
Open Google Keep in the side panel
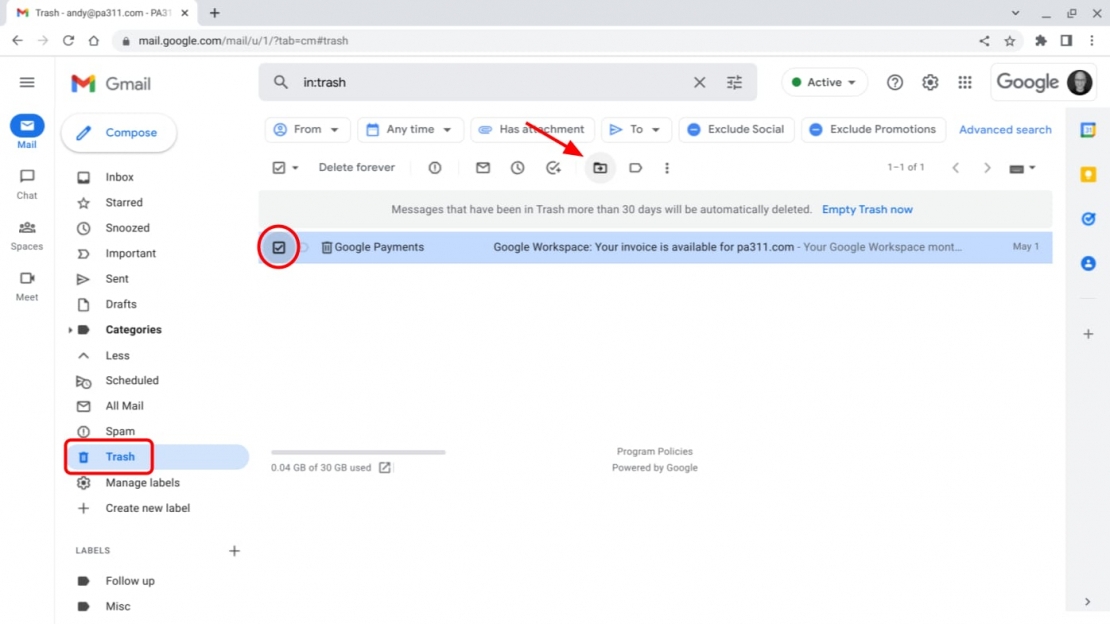(1087, 174)
